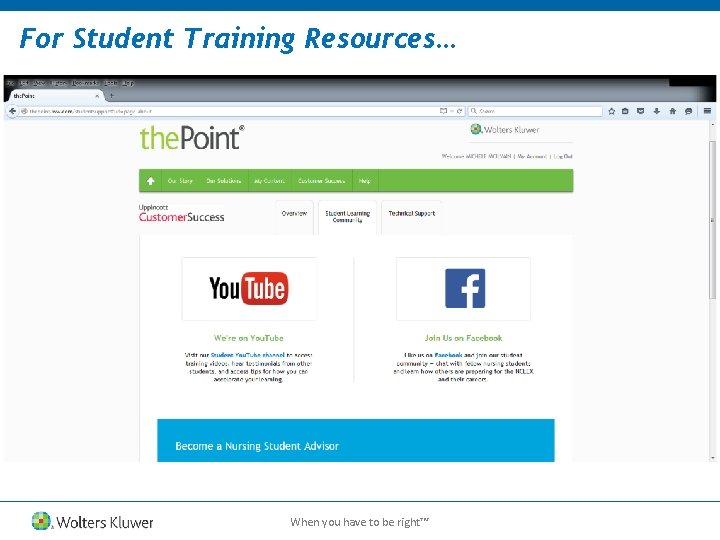Click the reload page icon
This screenshot has width=720, height=540.
[x=459, y=111]
